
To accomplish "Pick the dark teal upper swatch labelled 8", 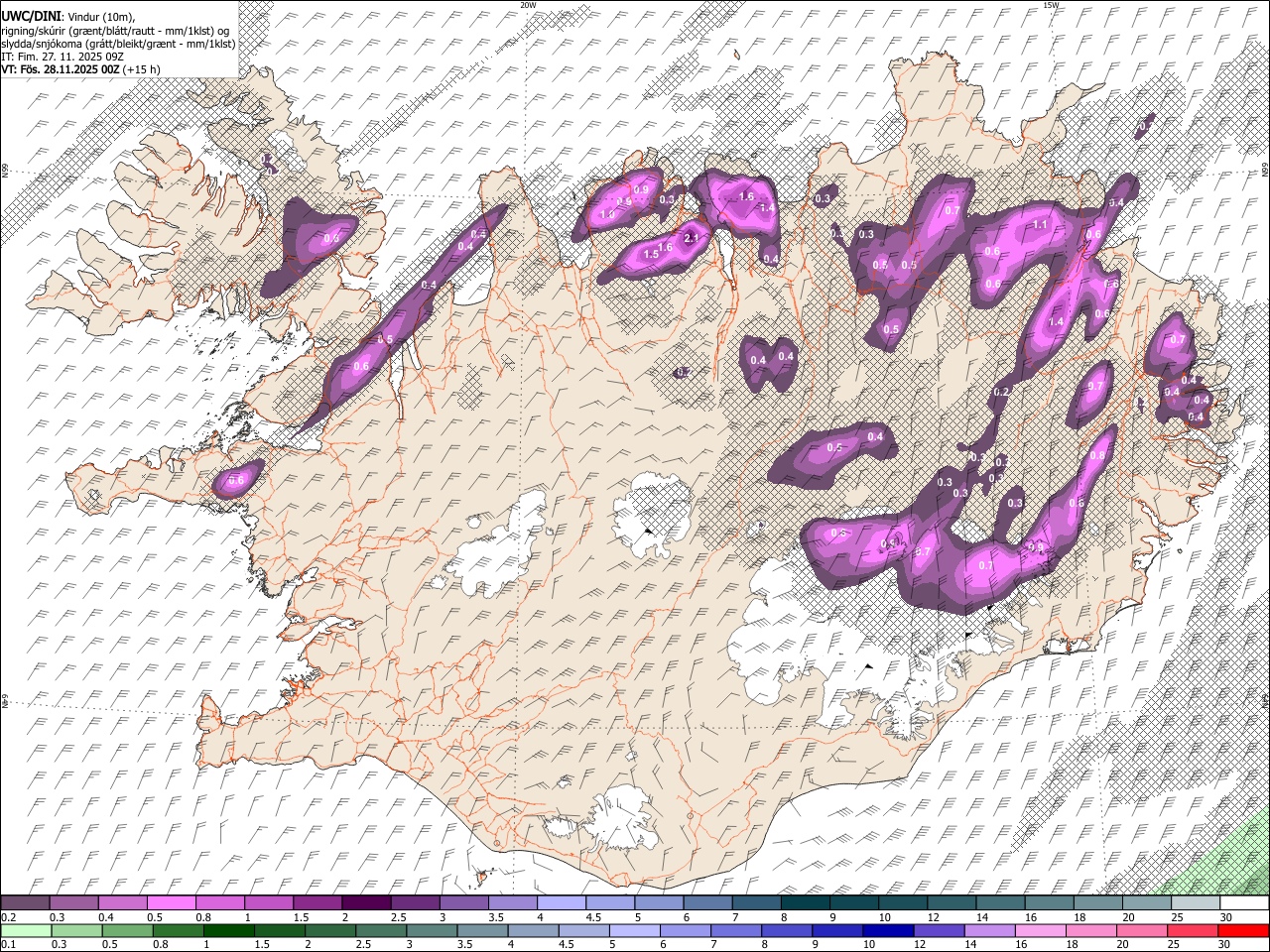I will pos(806,903).
